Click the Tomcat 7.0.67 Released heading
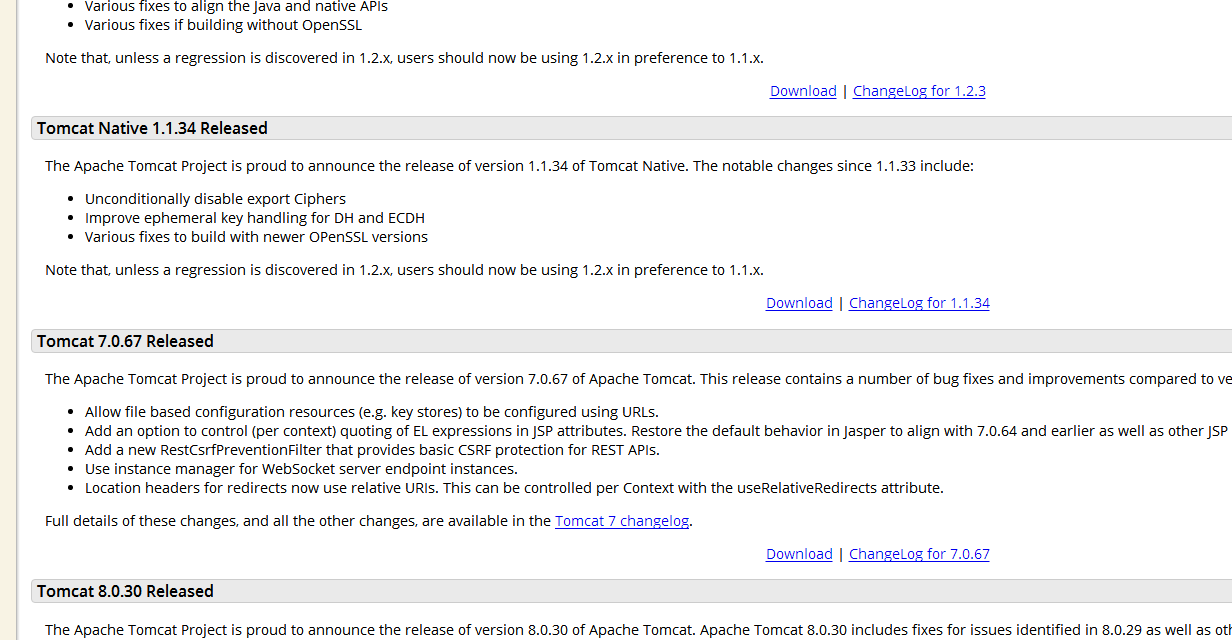 pyautogui.click(x=125, y=341)
